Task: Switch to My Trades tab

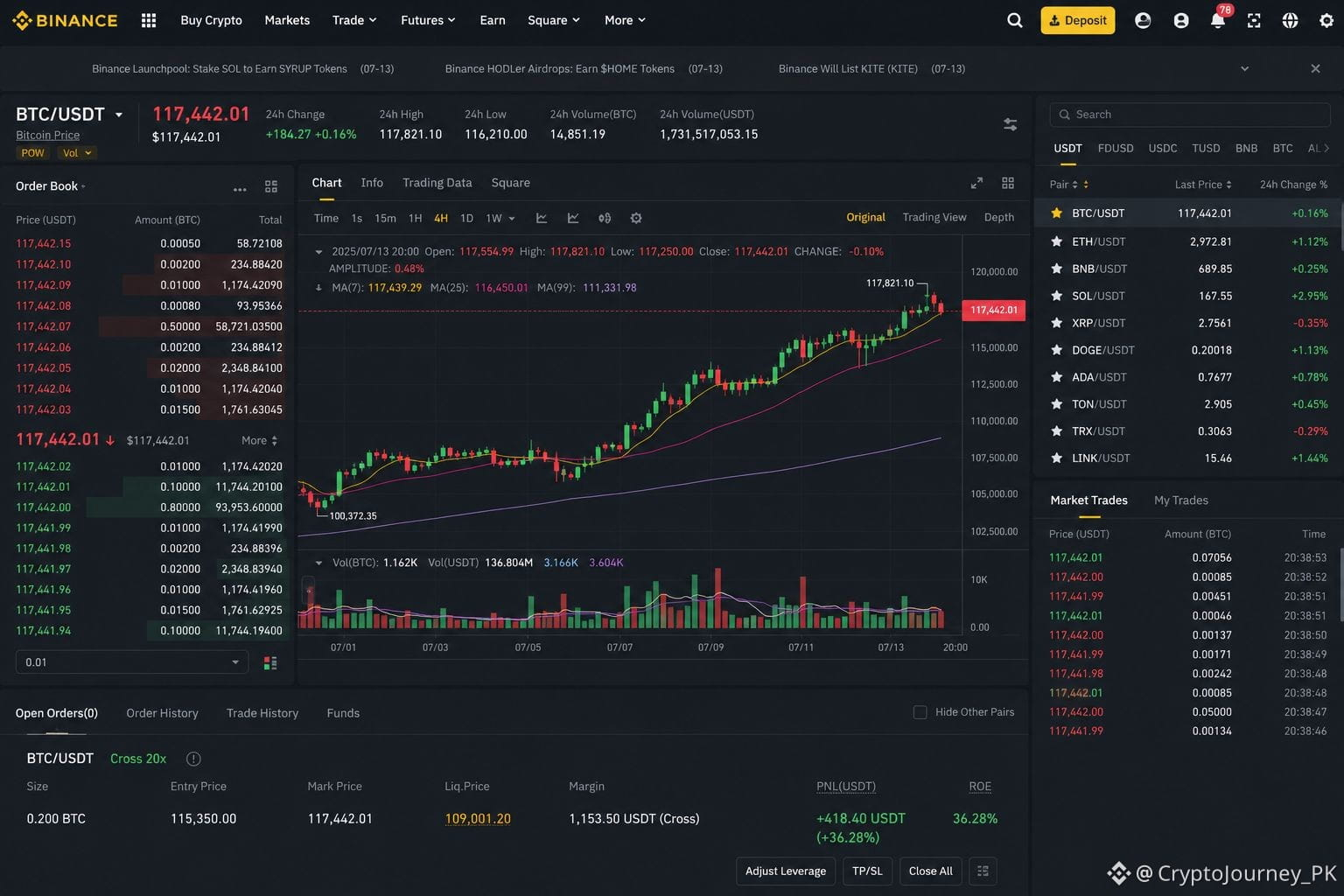Action: (1181, 500)
